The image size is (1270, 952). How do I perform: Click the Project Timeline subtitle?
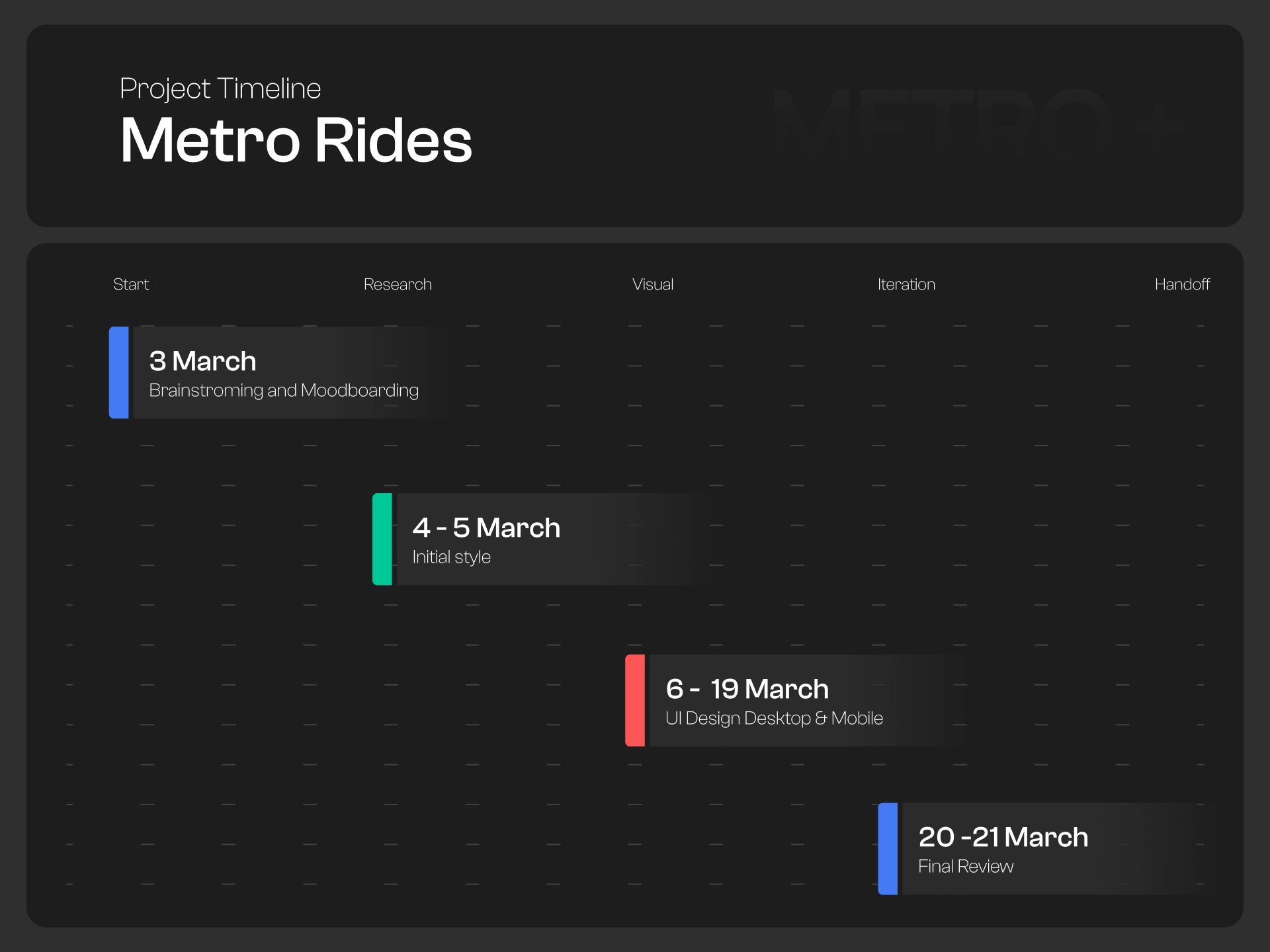coord(220,89)
